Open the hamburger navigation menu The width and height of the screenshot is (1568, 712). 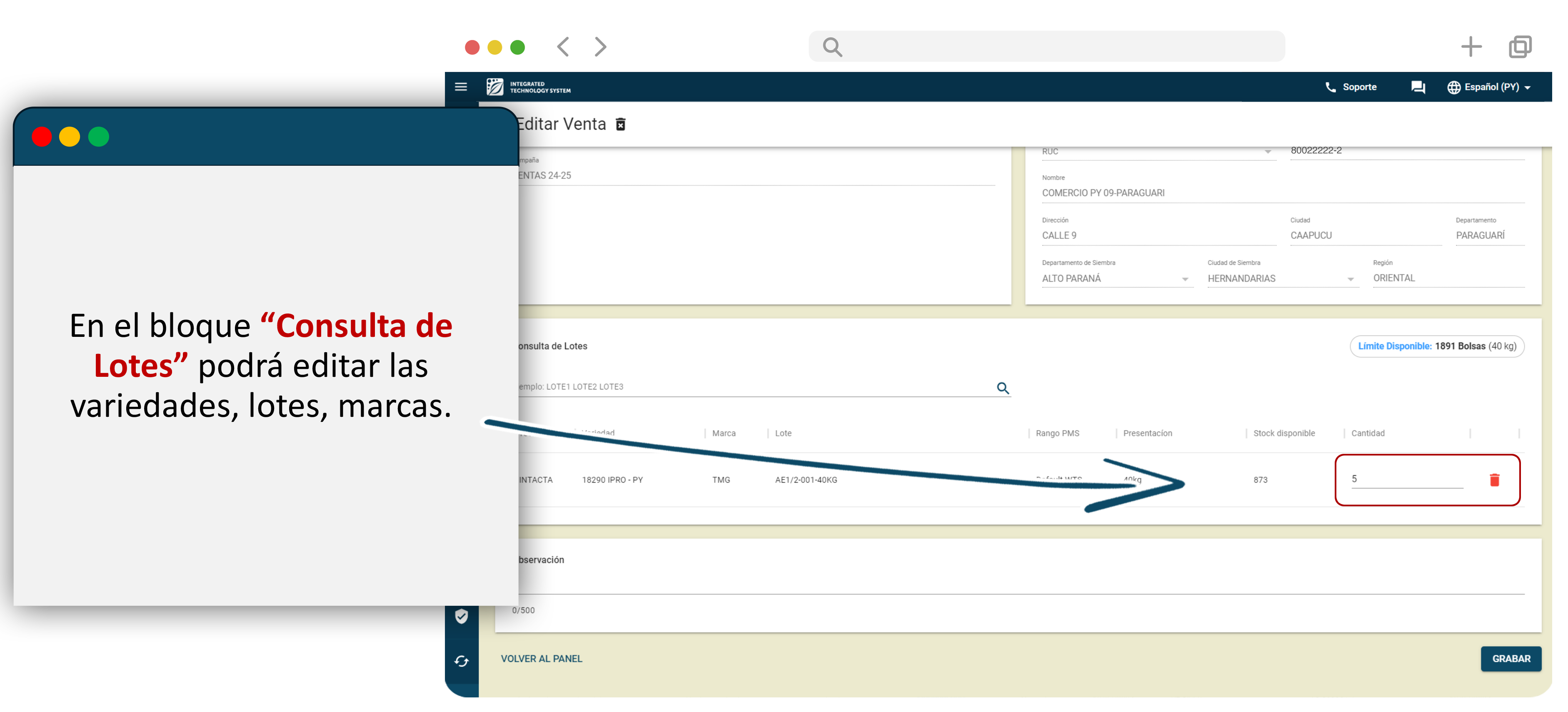click(461, 87)
